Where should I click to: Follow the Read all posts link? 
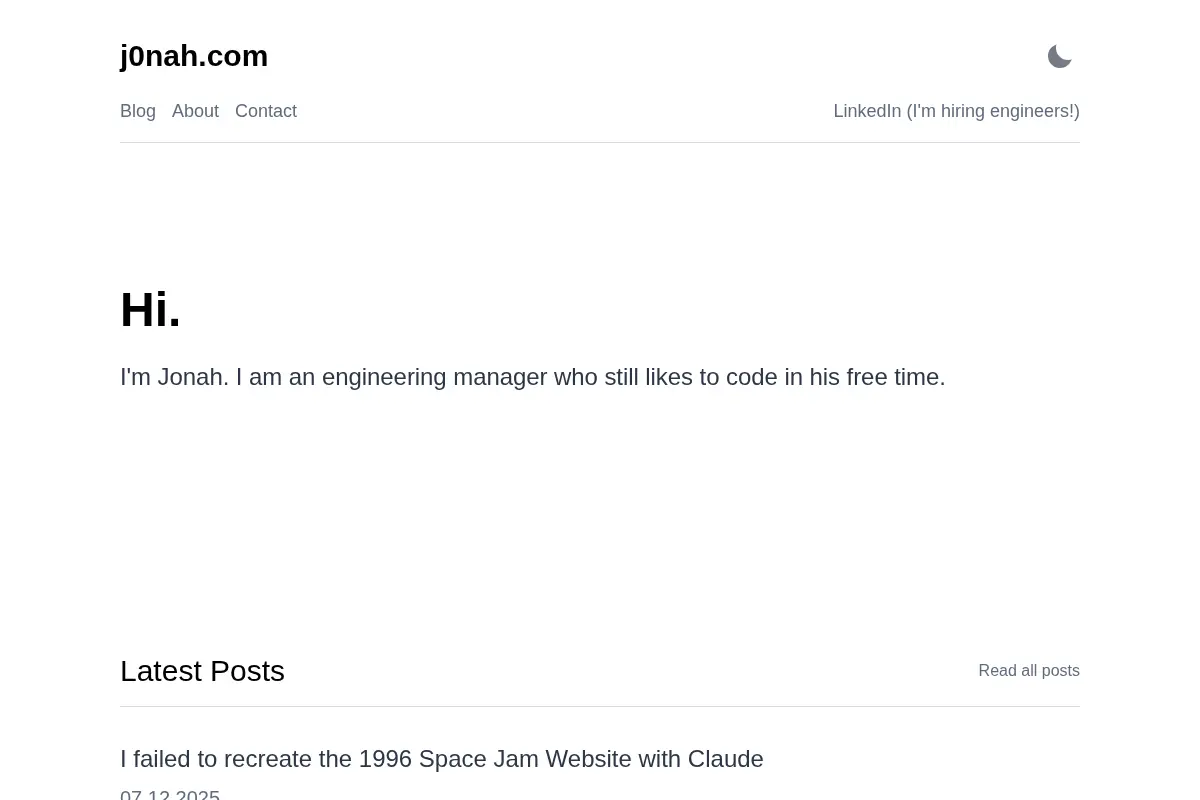1029,671
